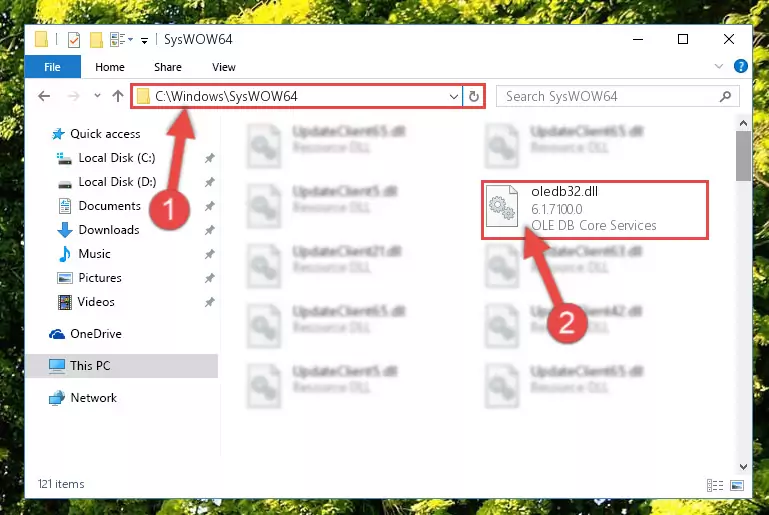This screenshot has width=769, height=515.
Task: Go forward with the Forward arrow
Action: (x=74, y=96)
